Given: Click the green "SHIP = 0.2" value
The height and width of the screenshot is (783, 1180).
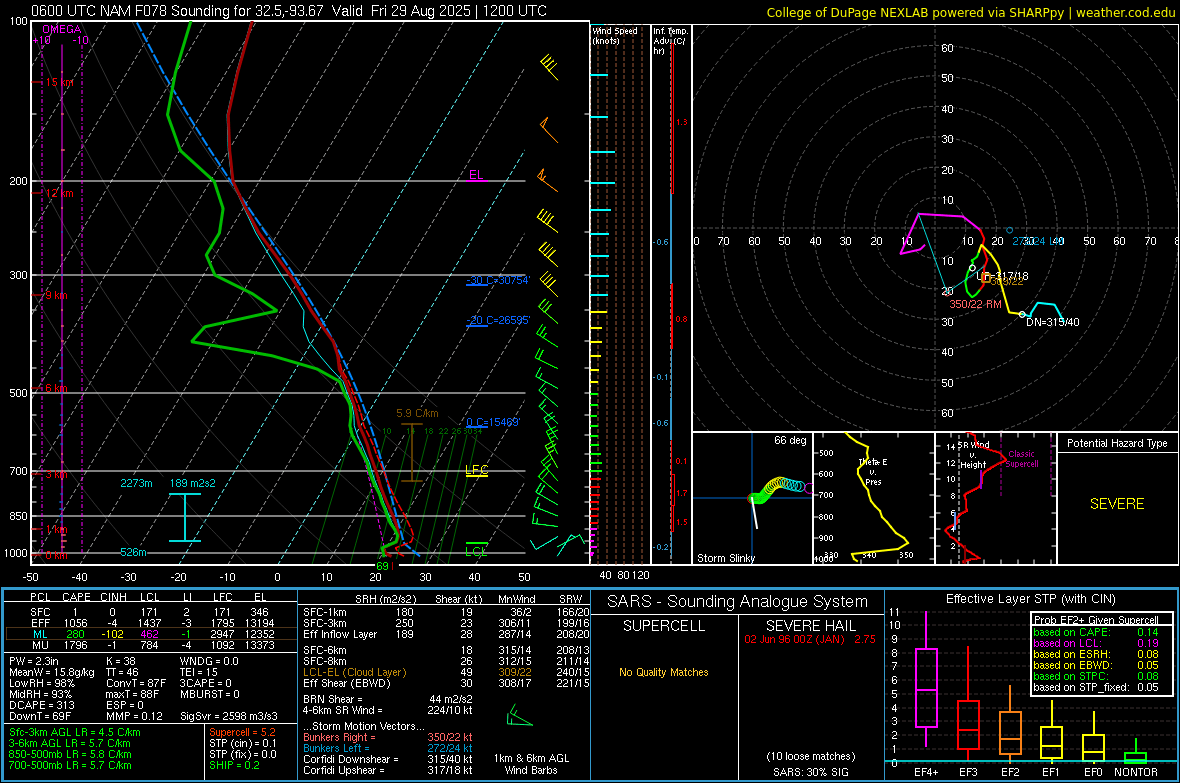Looking at the screenshot, I should 234,765.
